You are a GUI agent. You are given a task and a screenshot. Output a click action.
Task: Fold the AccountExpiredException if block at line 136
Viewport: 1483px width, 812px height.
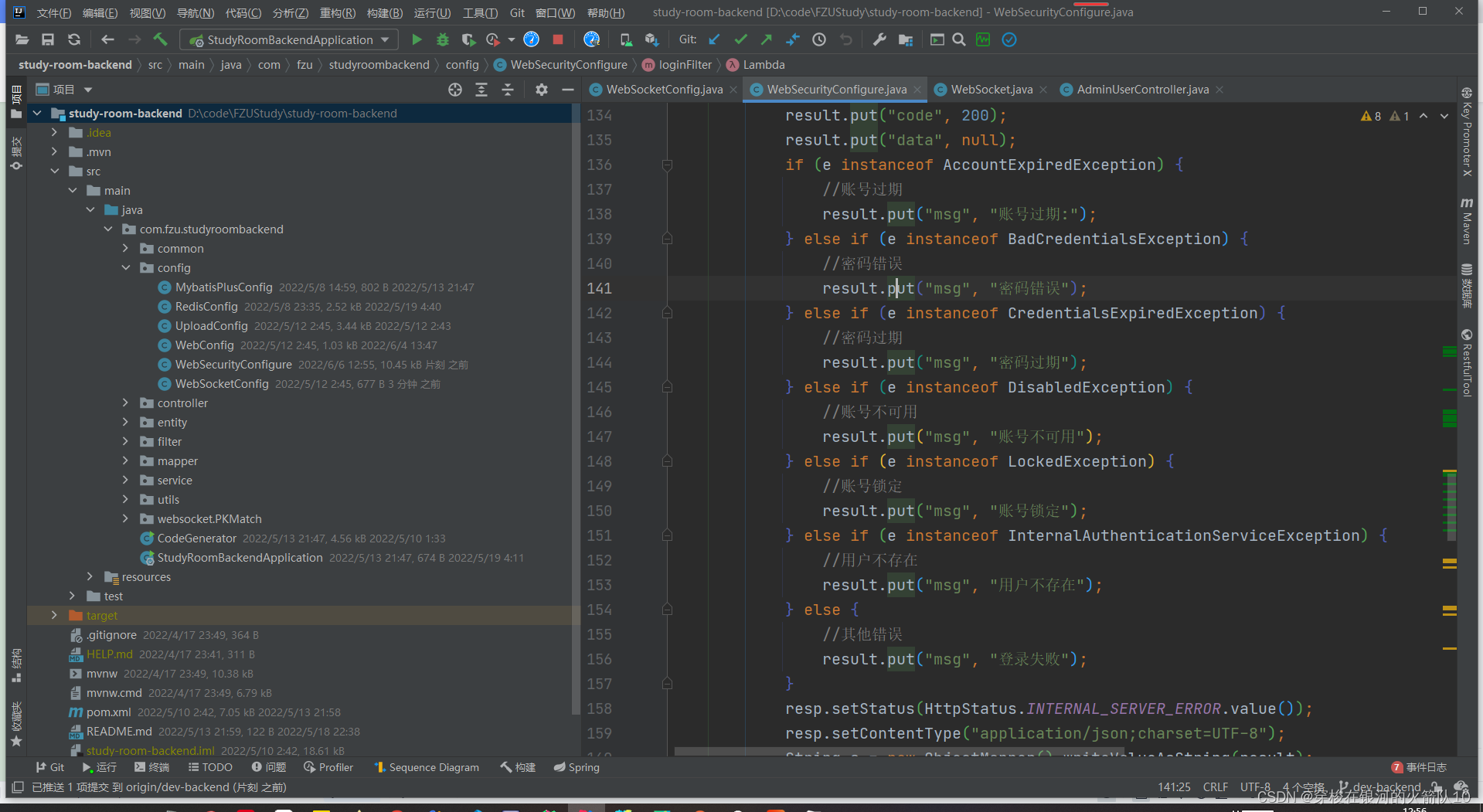(667, 165)
